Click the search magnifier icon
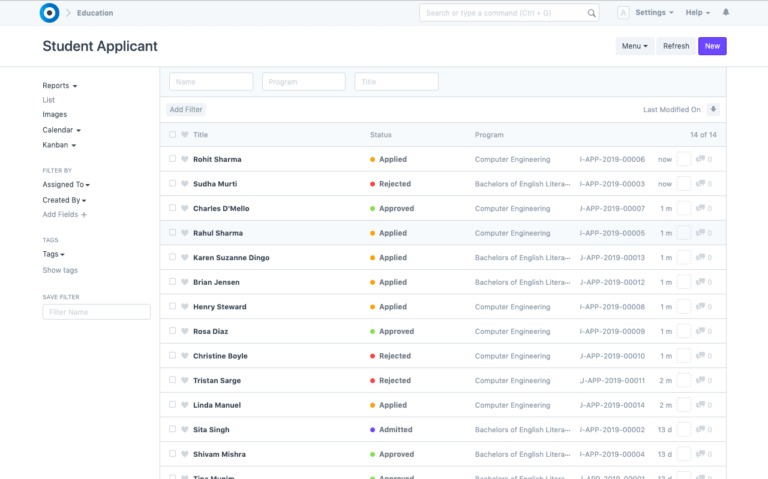768x479 pixels. click(x=591, y=13)
